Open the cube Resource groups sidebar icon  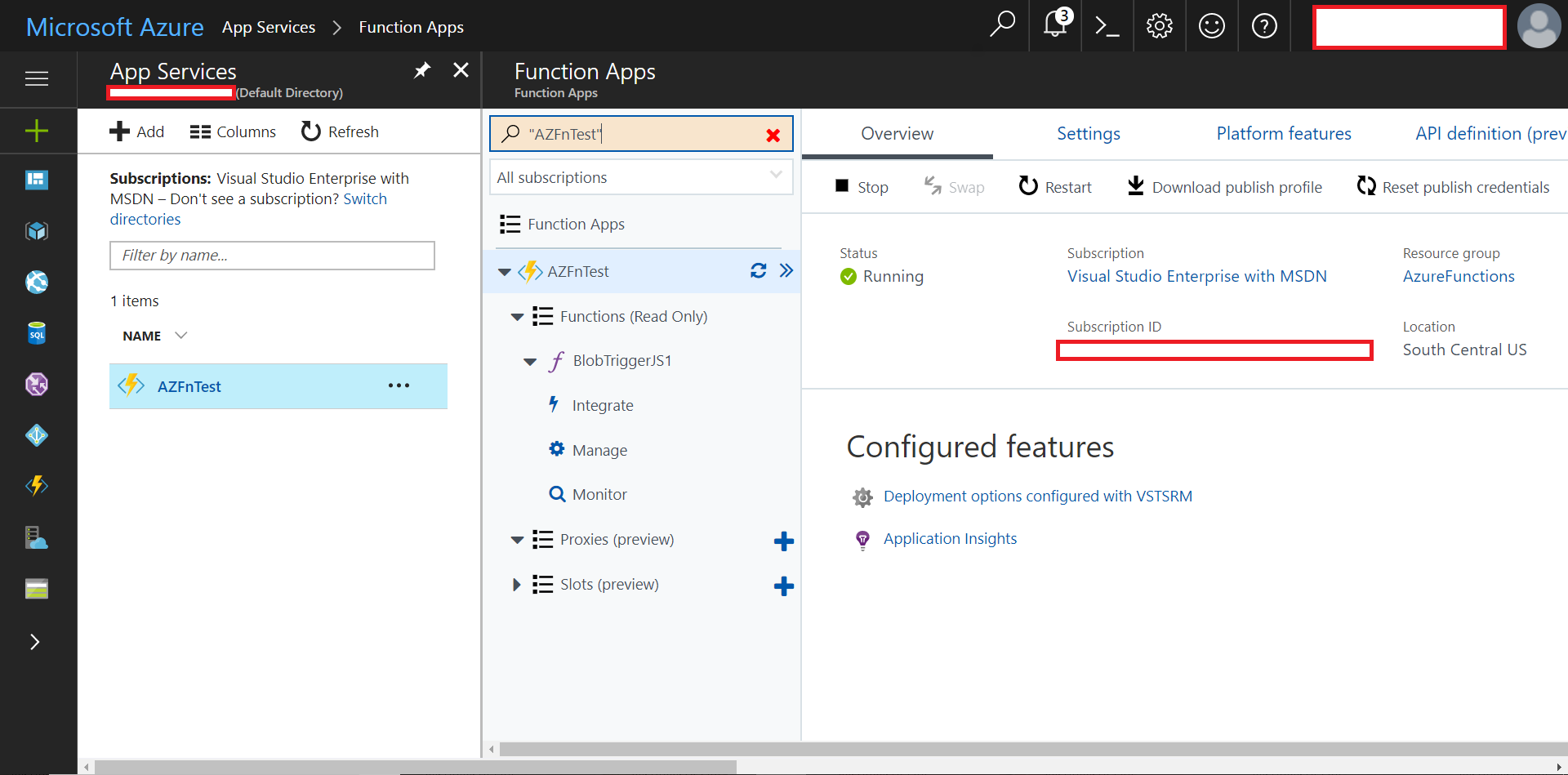point(37,231)
